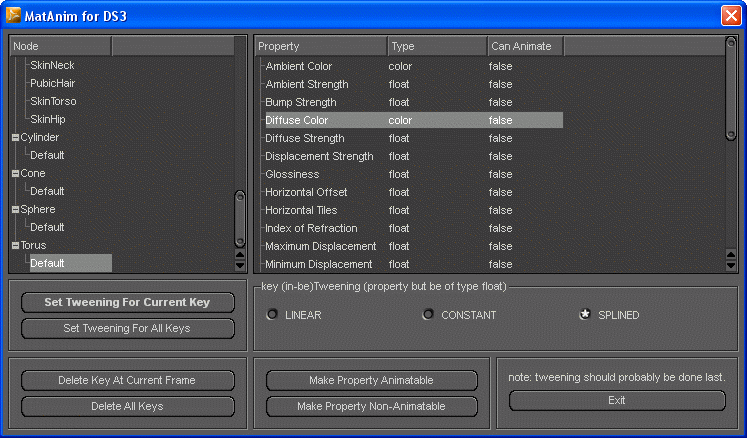Click Set Tweening For Current Key
This screenshot has height=438, width=747.
tap(128, 303)
